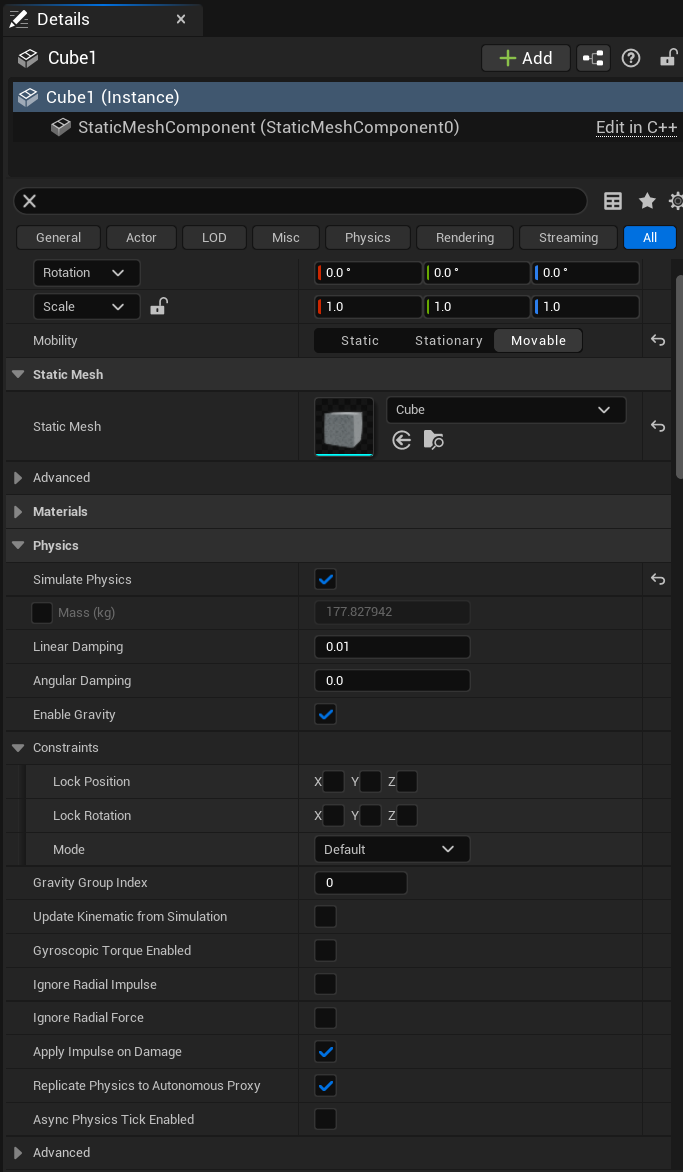Uncheck Replicate Physics to Autonomous Proxy
Screen dimensions: 683x1172
(326, 1085)
